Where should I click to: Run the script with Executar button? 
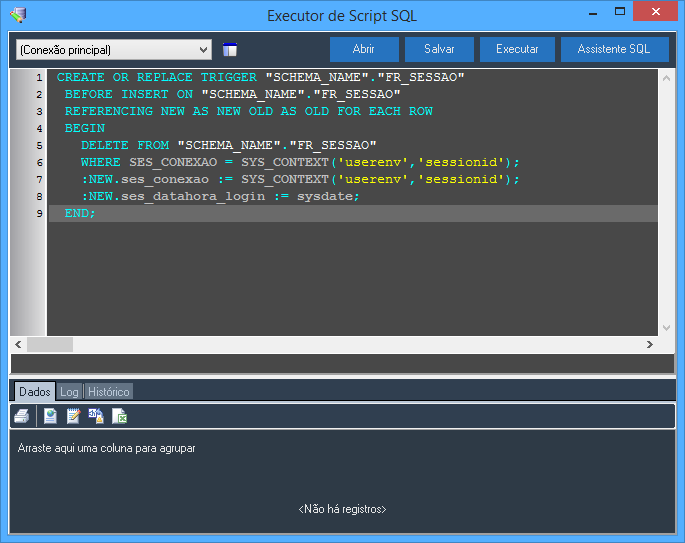click(x=517, y=49)
